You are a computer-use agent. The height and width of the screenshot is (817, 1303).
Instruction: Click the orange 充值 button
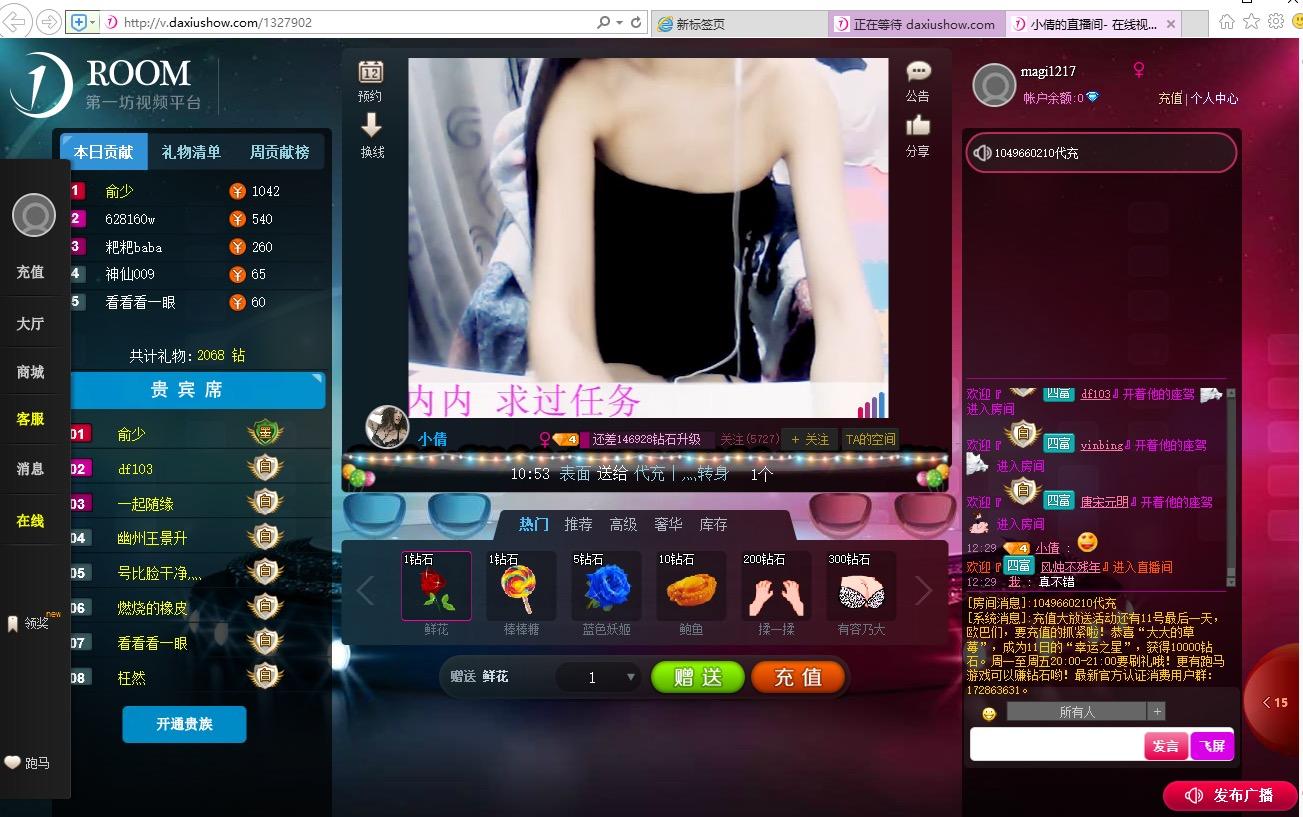[798, 677]
